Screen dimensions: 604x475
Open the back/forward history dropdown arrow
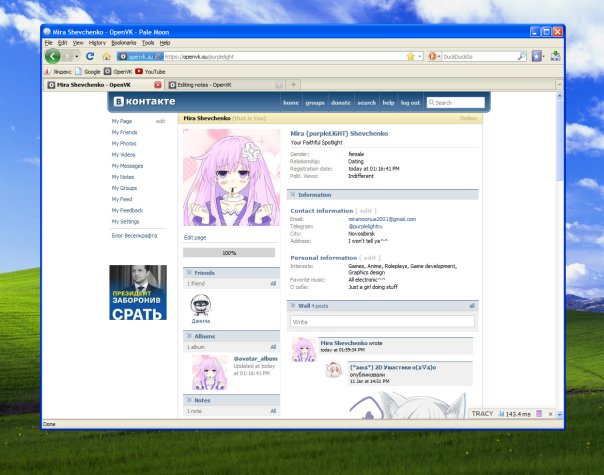point(77,57)
